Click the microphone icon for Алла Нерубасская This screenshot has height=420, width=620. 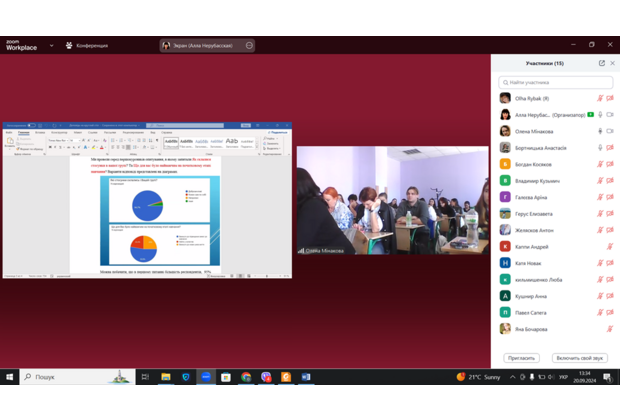coord(600,115)
